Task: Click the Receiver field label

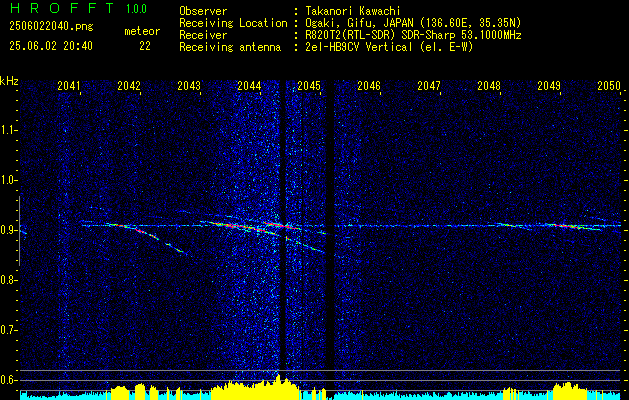Action: tap(203, 35)
